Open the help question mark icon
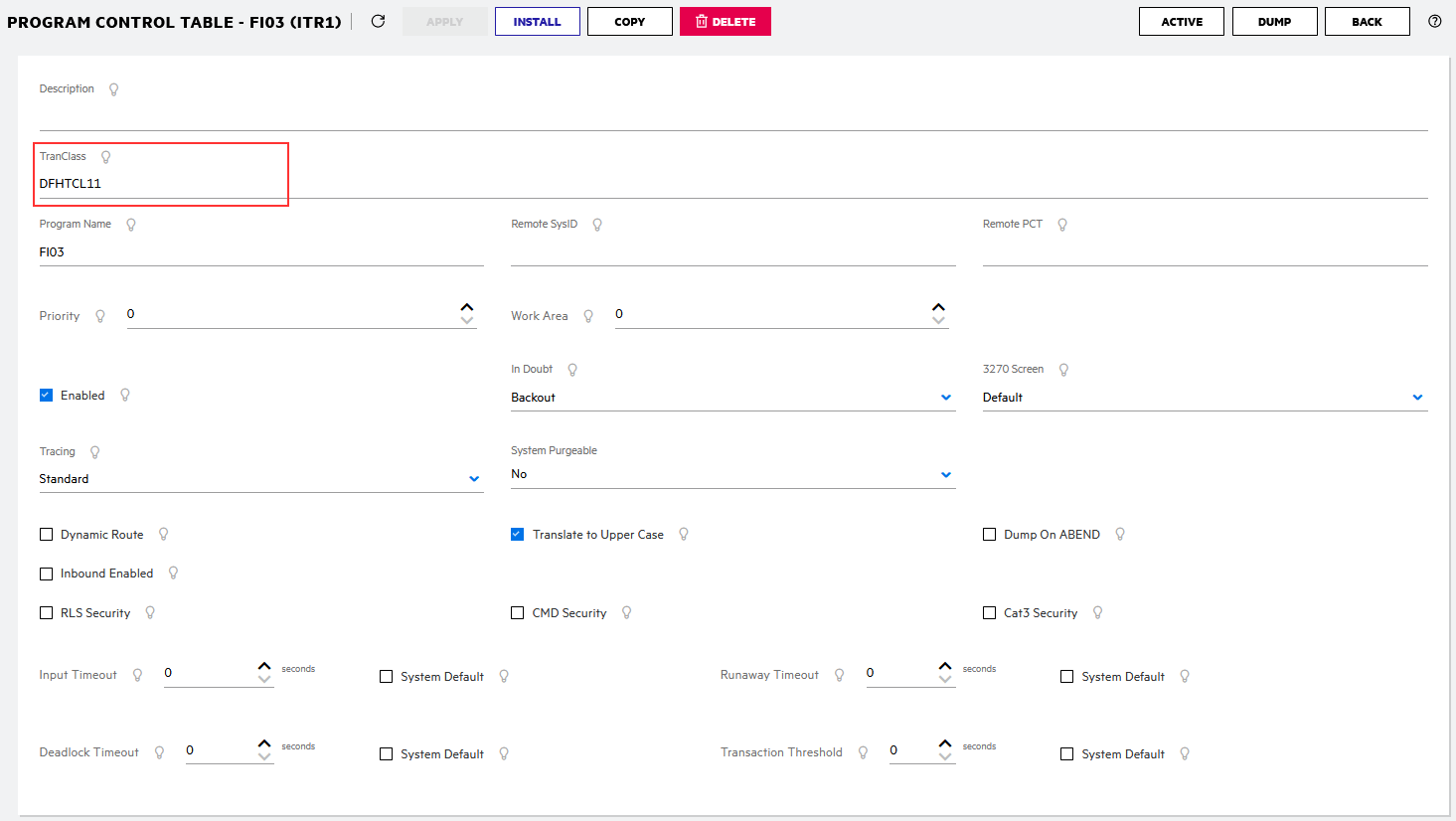 click(x=1434, y=21)
